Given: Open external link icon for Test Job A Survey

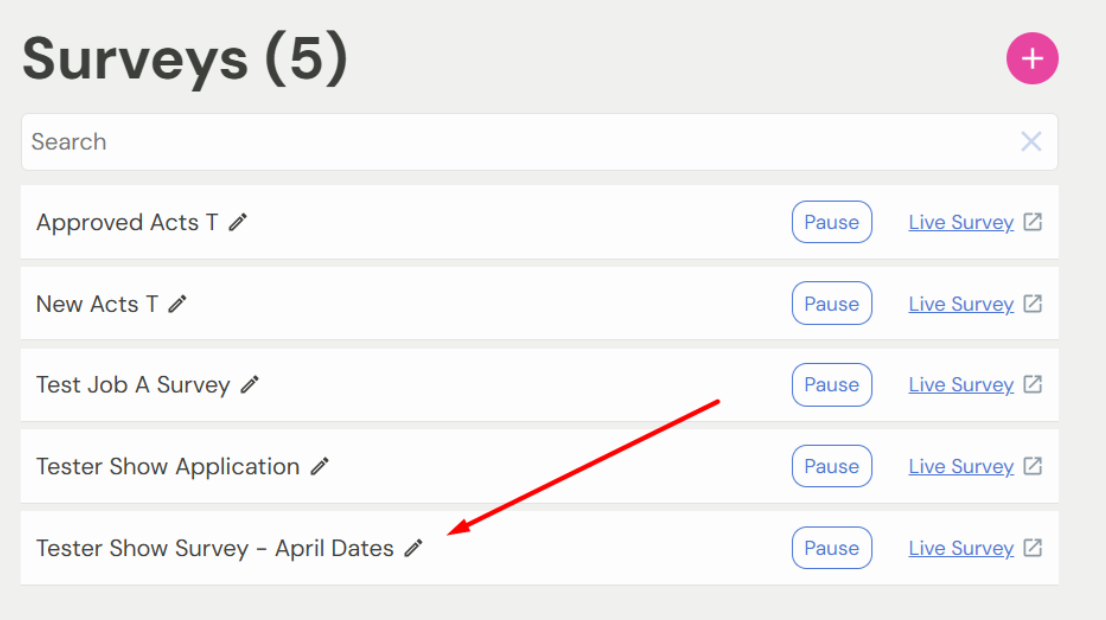Looking at the screenshot, I should 1033,385.
